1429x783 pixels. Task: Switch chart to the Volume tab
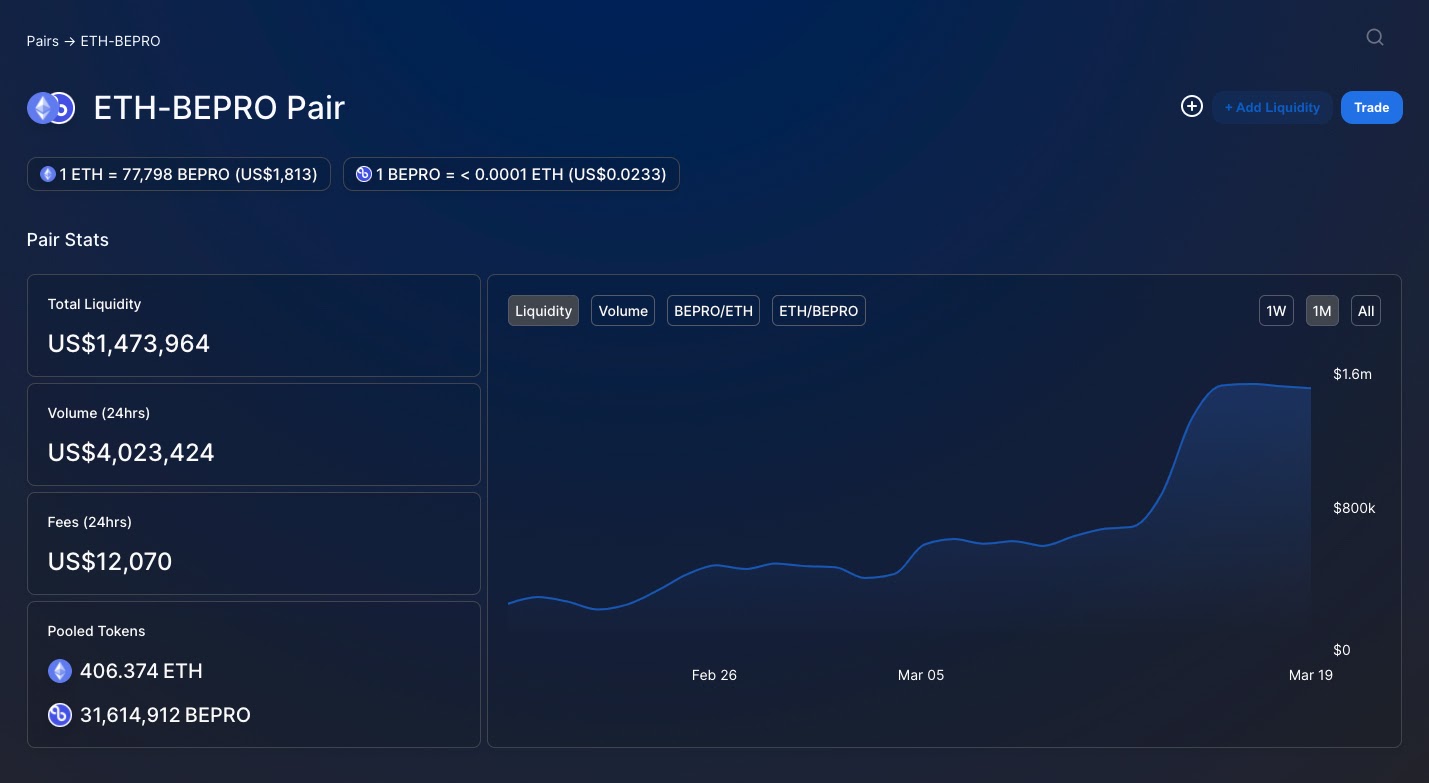tap(623, 311)
